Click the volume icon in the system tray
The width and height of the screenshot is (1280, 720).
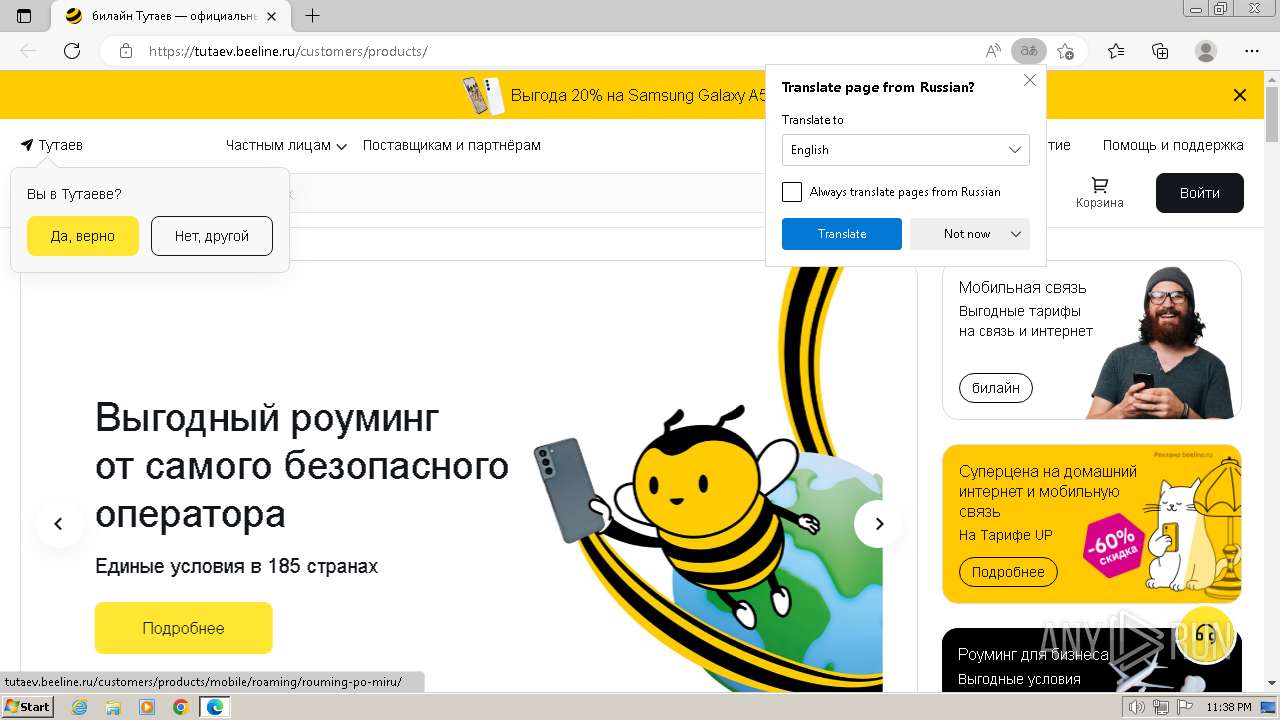(1138, 707)
